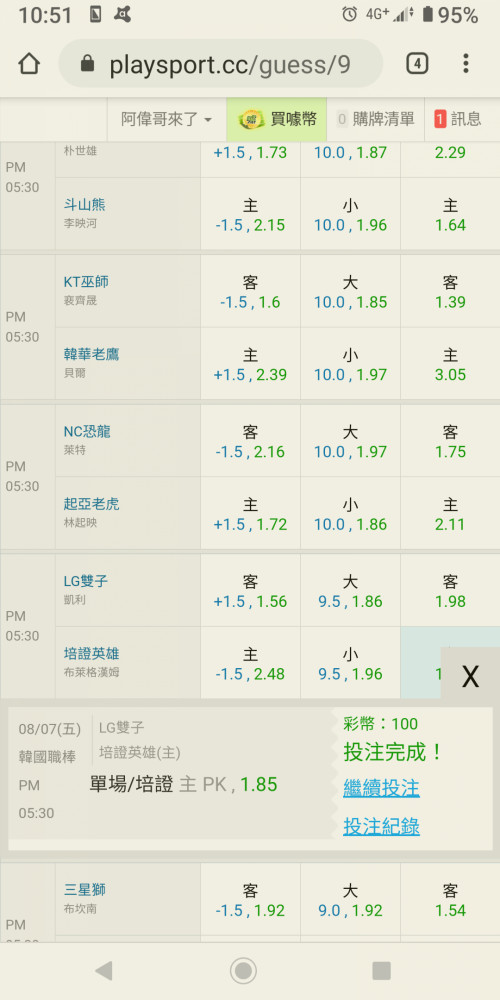Close the bet confirmation with the X button

coord(470,676)
